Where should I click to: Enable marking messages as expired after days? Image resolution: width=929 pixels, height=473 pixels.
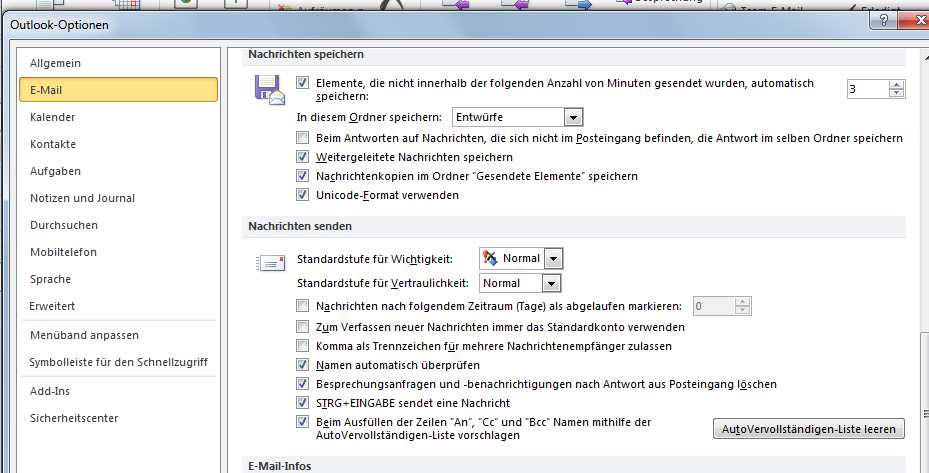pyautogui.click(x=303, y=306)
